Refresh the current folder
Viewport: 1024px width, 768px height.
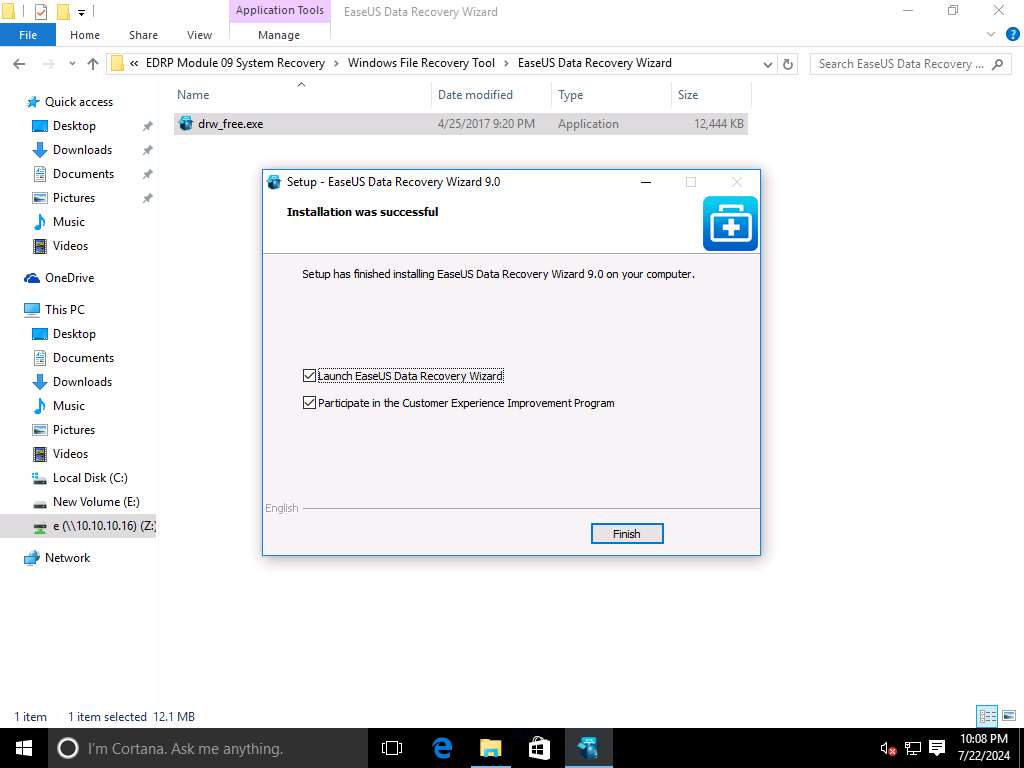point(788,64)
